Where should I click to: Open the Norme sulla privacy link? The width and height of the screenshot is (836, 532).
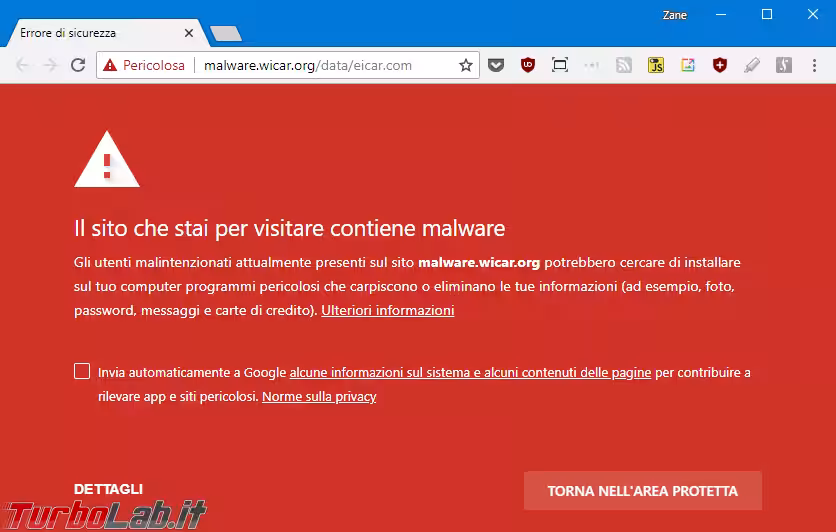(319, 396)
